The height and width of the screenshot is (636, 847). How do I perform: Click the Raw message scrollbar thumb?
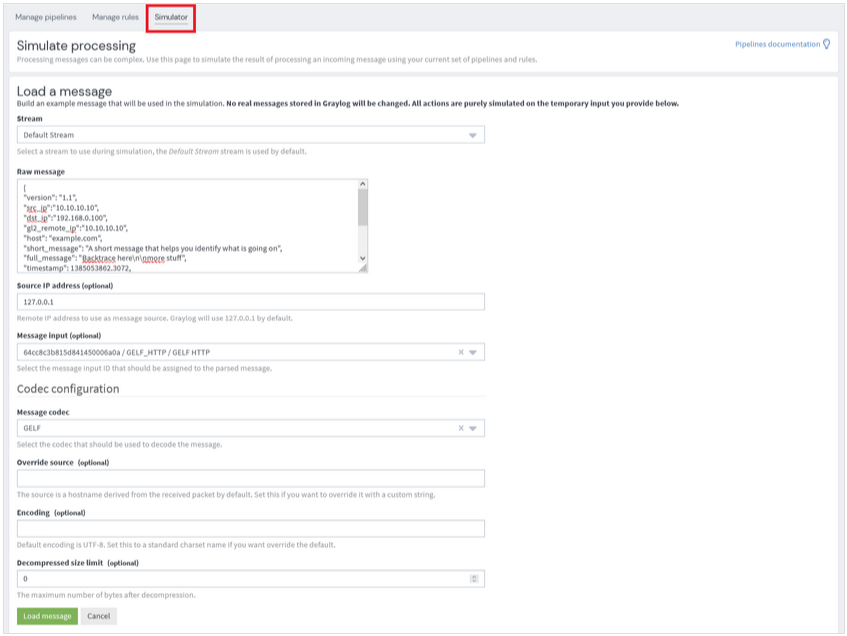point(362,205)
